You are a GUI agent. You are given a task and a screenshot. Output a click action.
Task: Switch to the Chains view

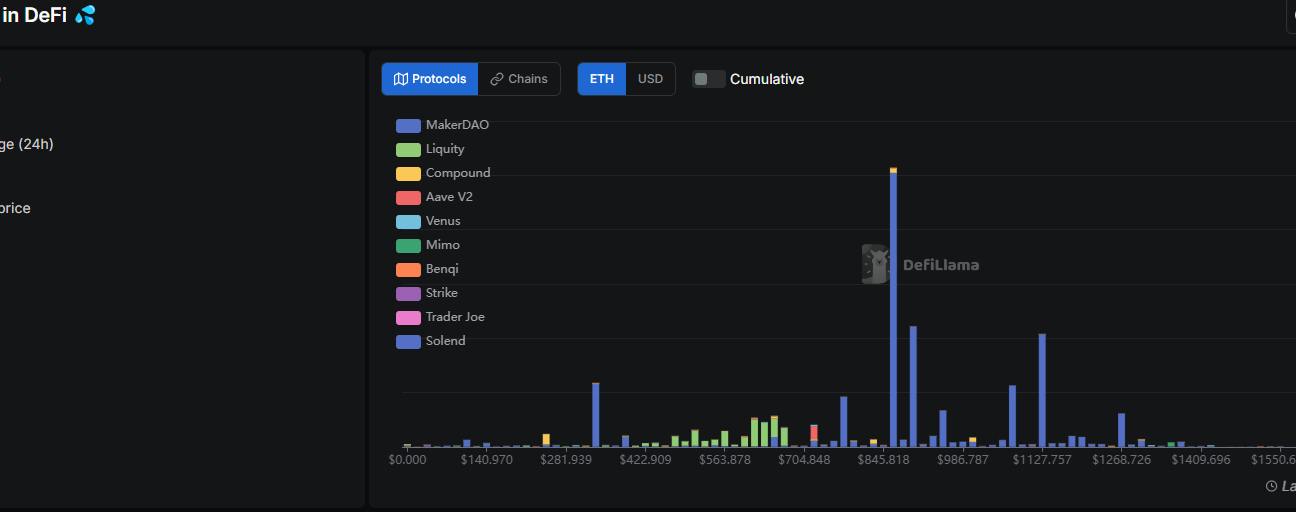tap(519, 79)
